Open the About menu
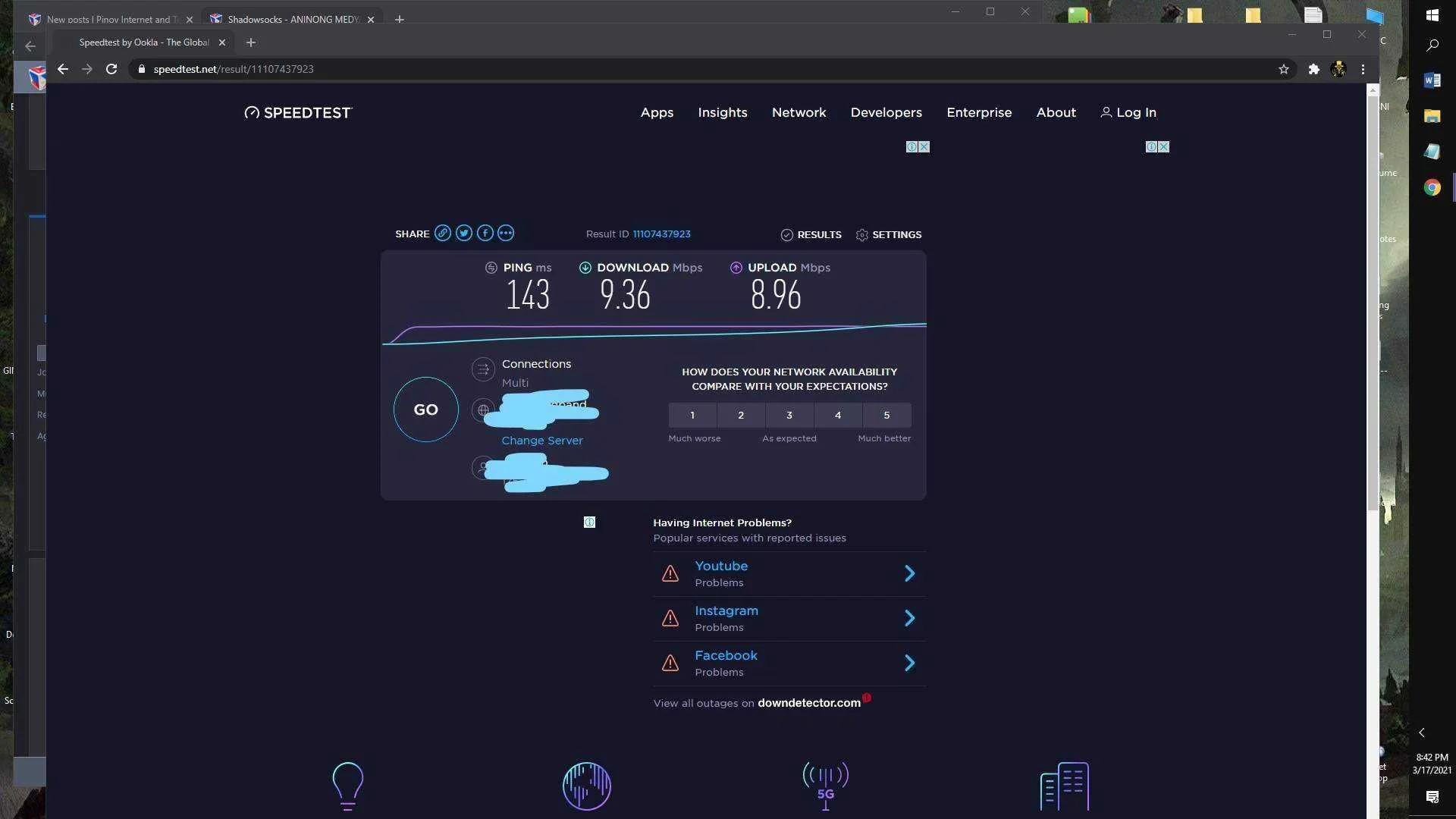The height and width of the screenshot is (819, 1456). 1056,112
